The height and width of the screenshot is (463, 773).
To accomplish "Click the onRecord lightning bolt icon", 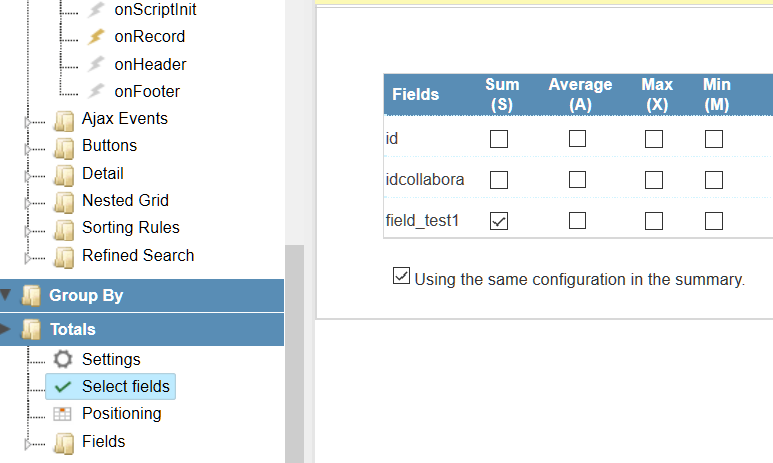I will pyautogui.click(x=96, y=37).
